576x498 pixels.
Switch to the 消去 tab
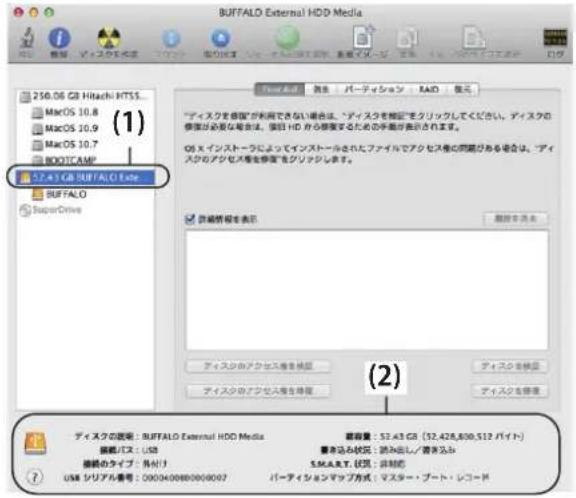[x=321, y=89]
